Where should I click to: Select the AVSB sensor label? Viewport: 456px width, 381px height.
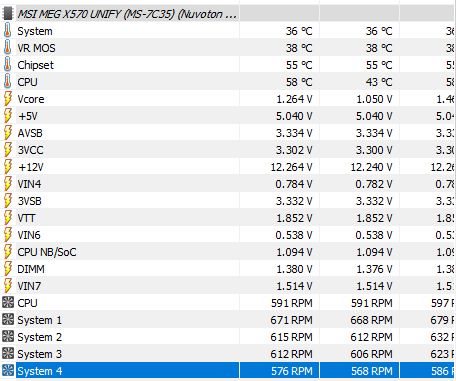30,133
